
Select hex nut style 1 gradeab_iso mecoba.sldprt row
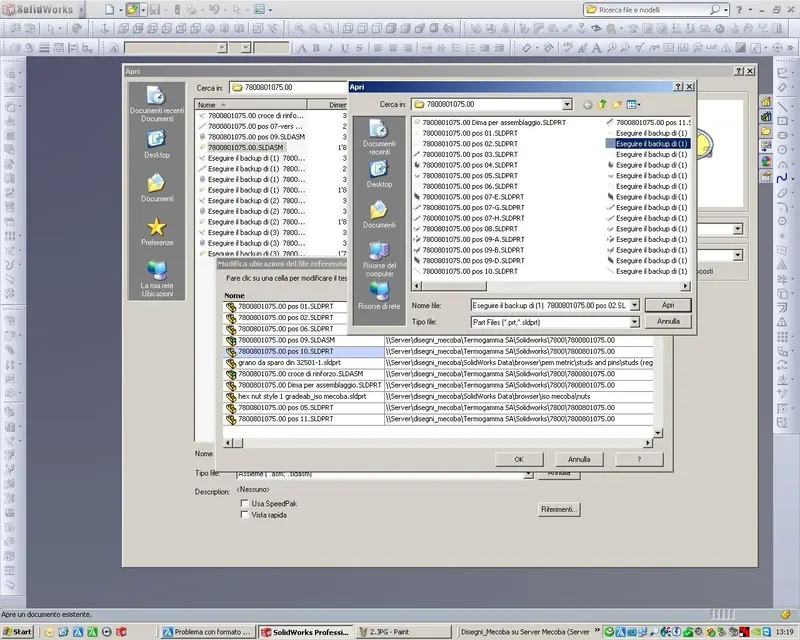[x=438, y=396]
